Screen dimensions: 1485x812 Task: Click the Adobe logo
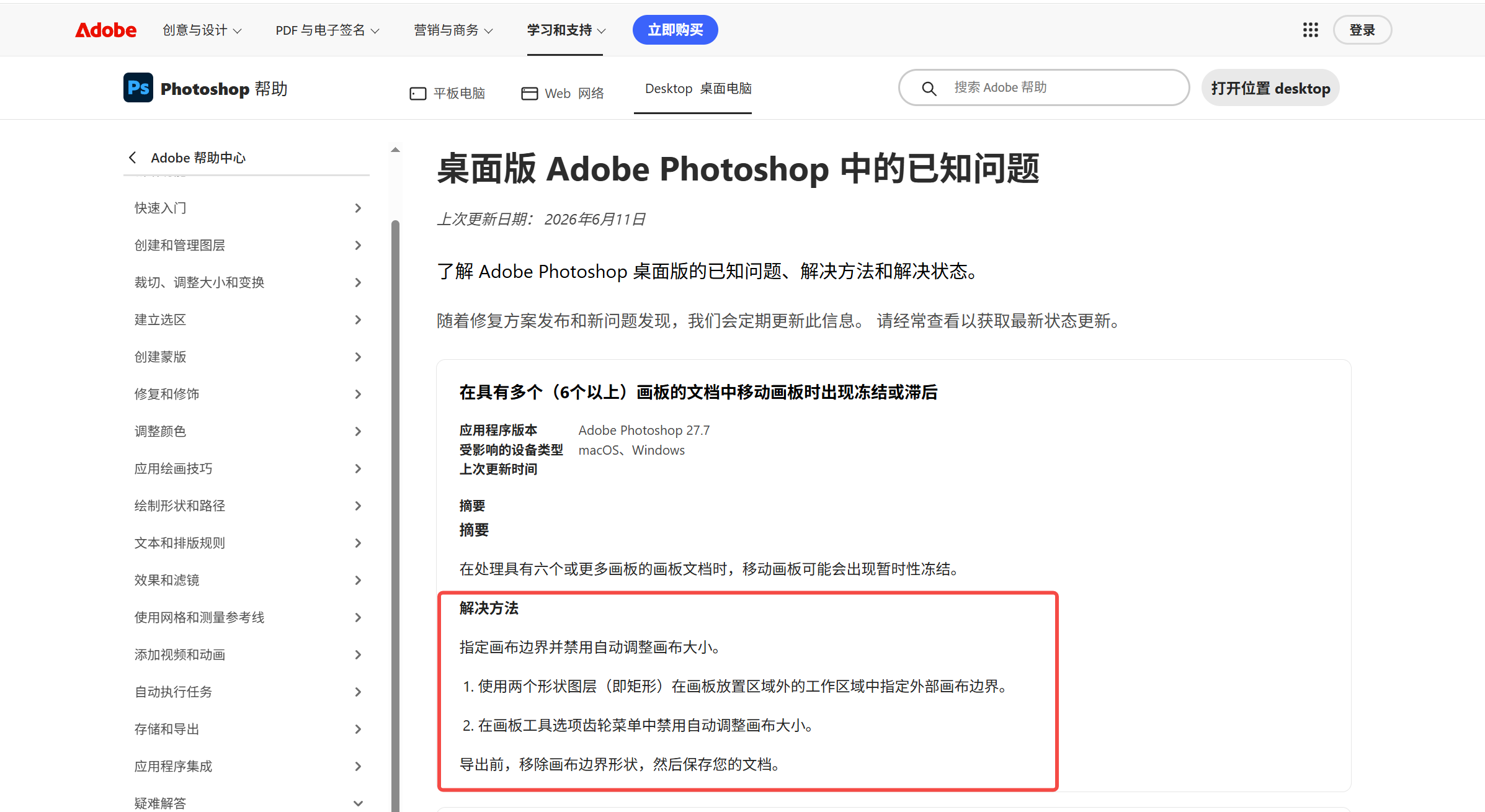click(105, 30)
